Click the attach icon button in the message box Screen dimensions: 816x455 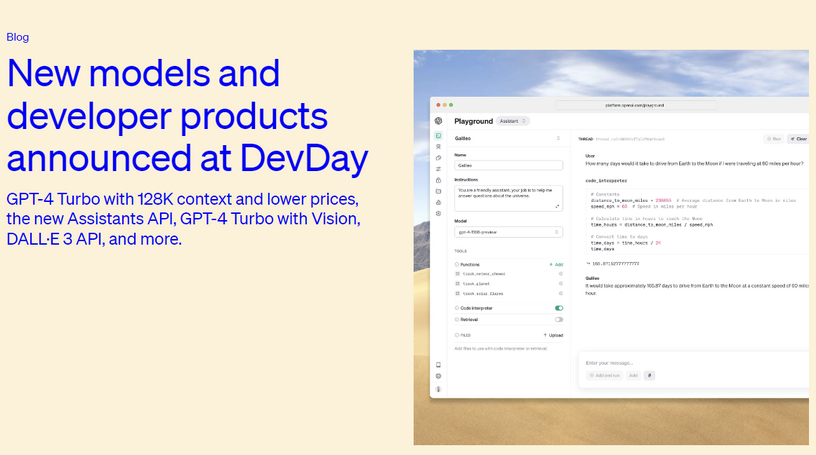click(x=649, y=375)
